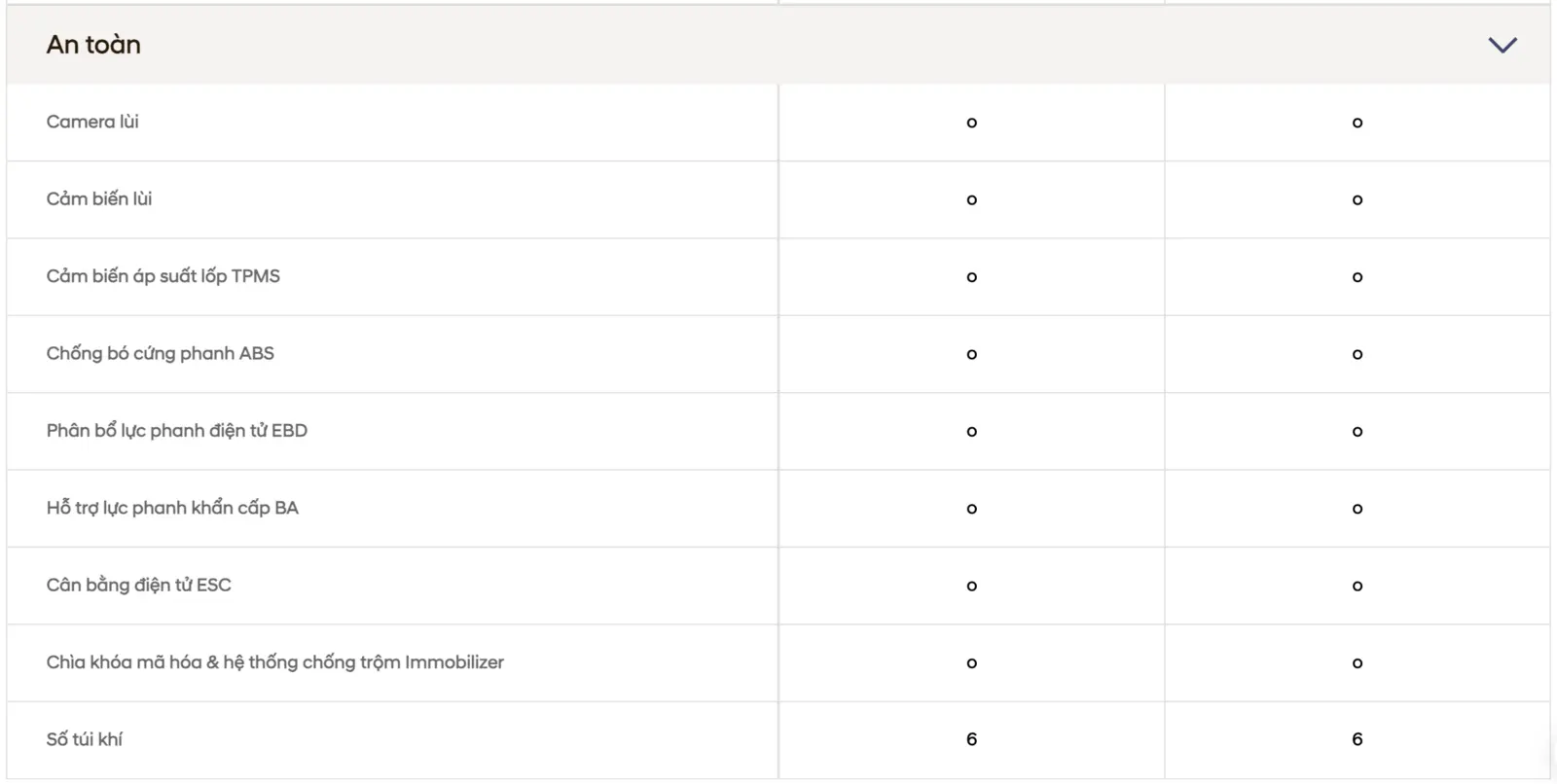1557x784 pixels.
Task: Select the Cảm biến lùi row label
Action: click(x=99, y=198)
